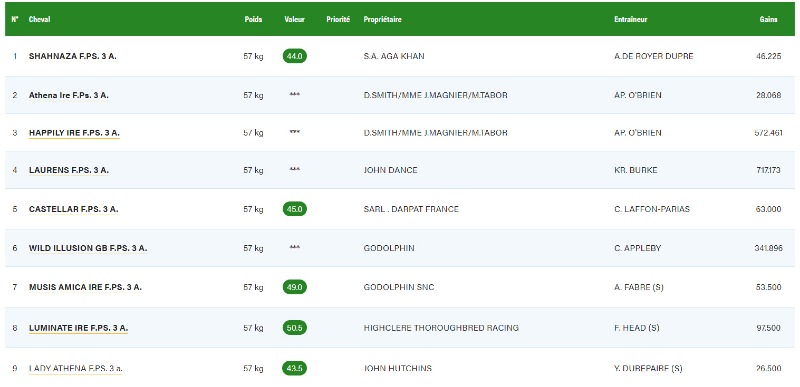Open Athena Ire F.Ps. 3 A. link
The width and height of the screenshot is (800, 387).
(x=68, y=95)
